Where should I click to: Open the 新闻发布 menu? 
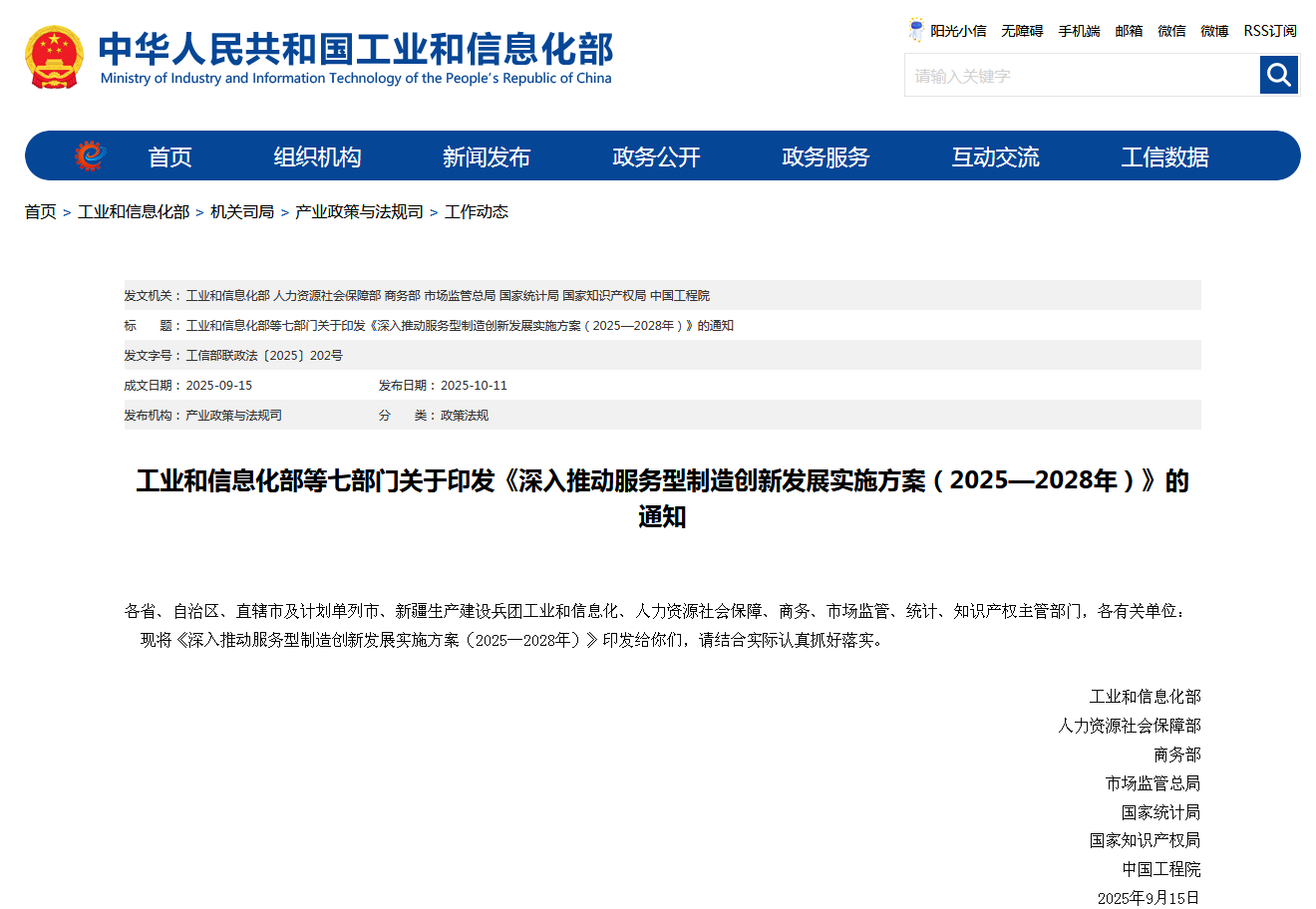pyautogui.click(x=487, y=156)
